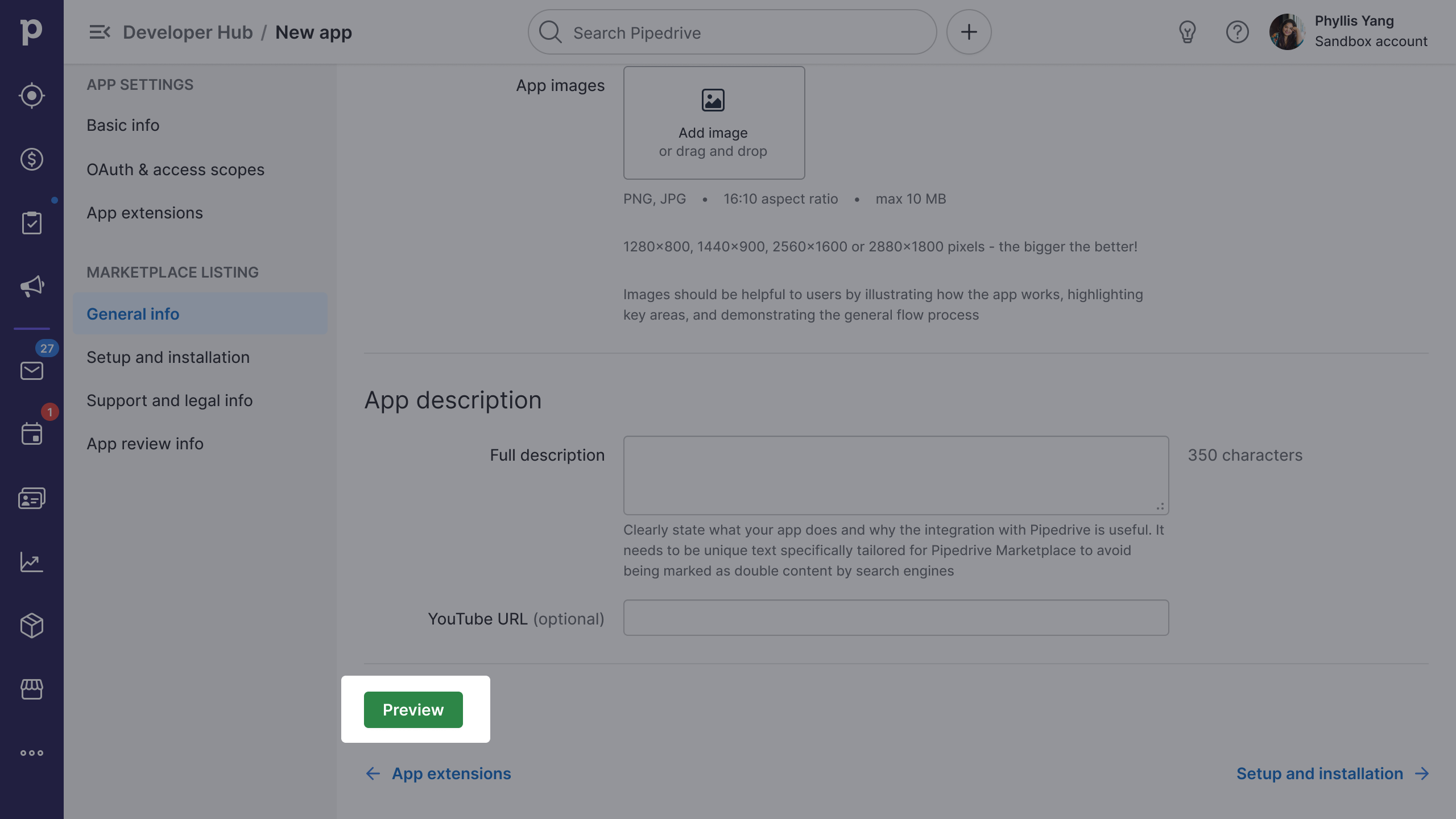The width and height of the screenshot is (1456, 819).
Task: Open the Insights chart icon
Action: (x=32, y=562)
